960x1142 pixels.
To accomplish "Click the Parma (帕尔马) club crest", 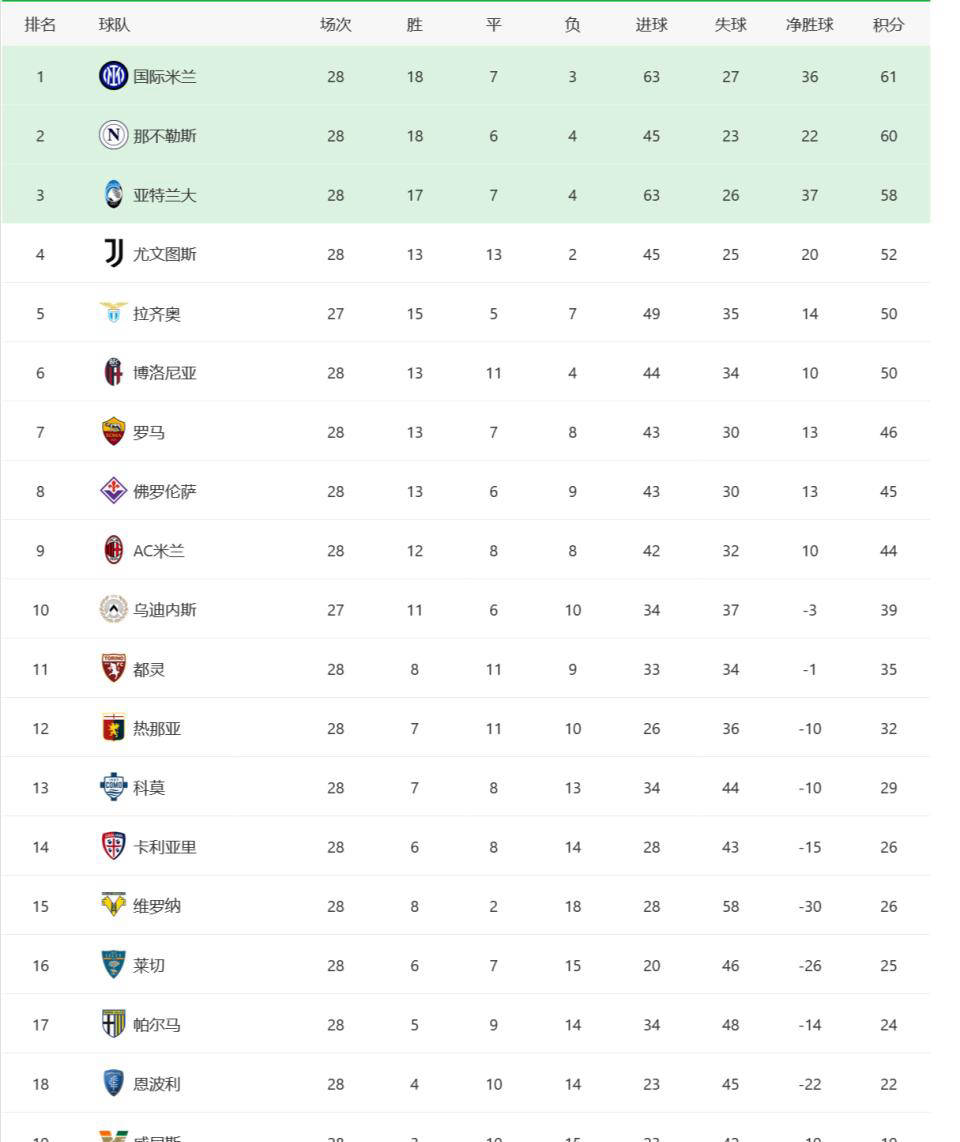I will [x=113, y=1024].
